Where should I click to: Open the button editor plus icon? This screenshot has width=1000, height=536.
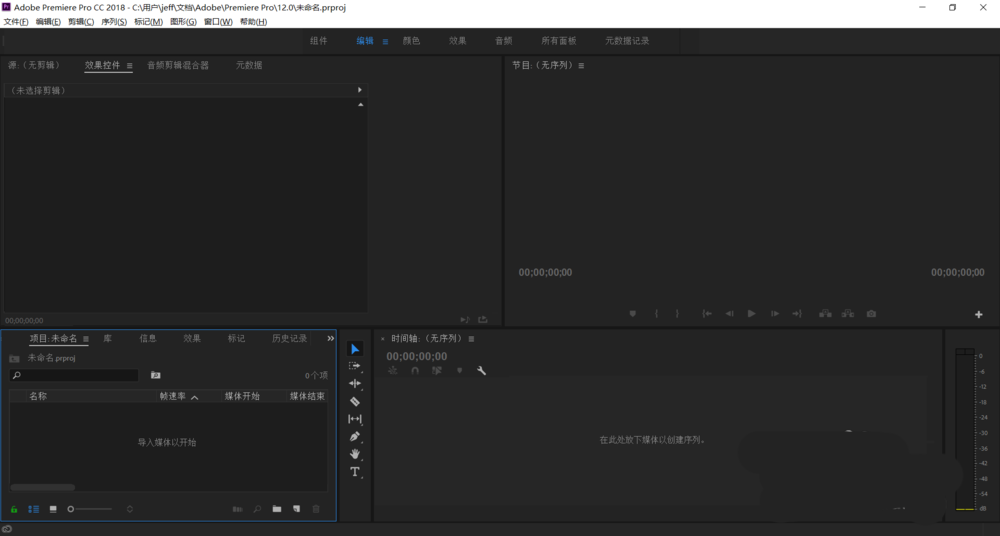point(979,315)
